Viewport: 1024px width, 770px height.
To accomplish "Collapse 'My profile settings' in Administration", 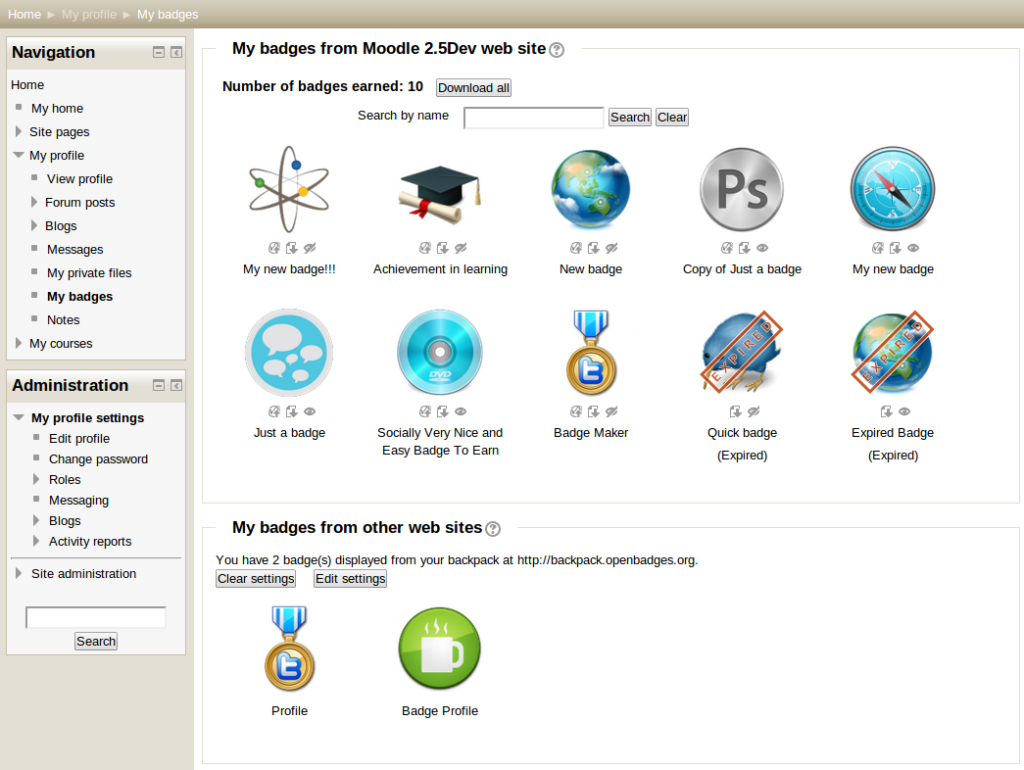I will pyautogui.click(x=19, y=417).
